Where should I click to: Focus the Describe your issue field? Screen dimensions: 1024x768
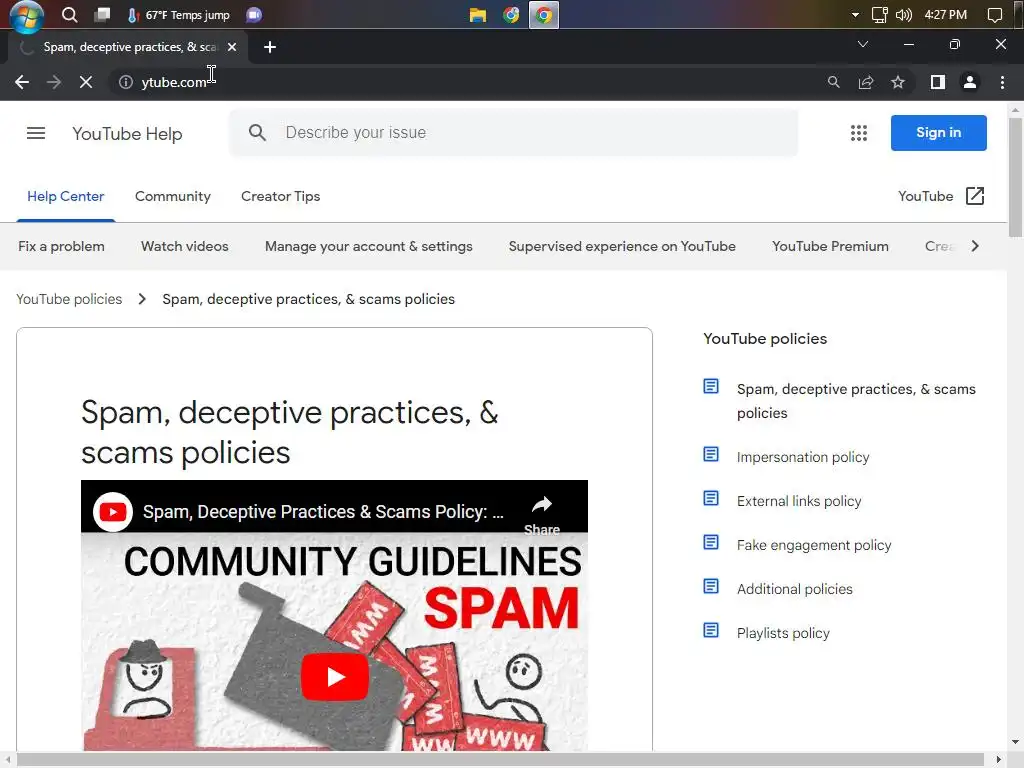coord(513,133)
